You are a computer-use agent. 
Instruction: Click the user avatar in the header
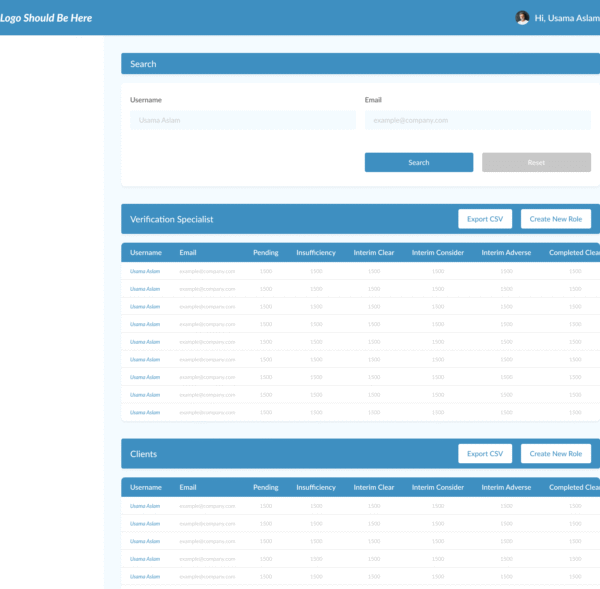[522, 18]
